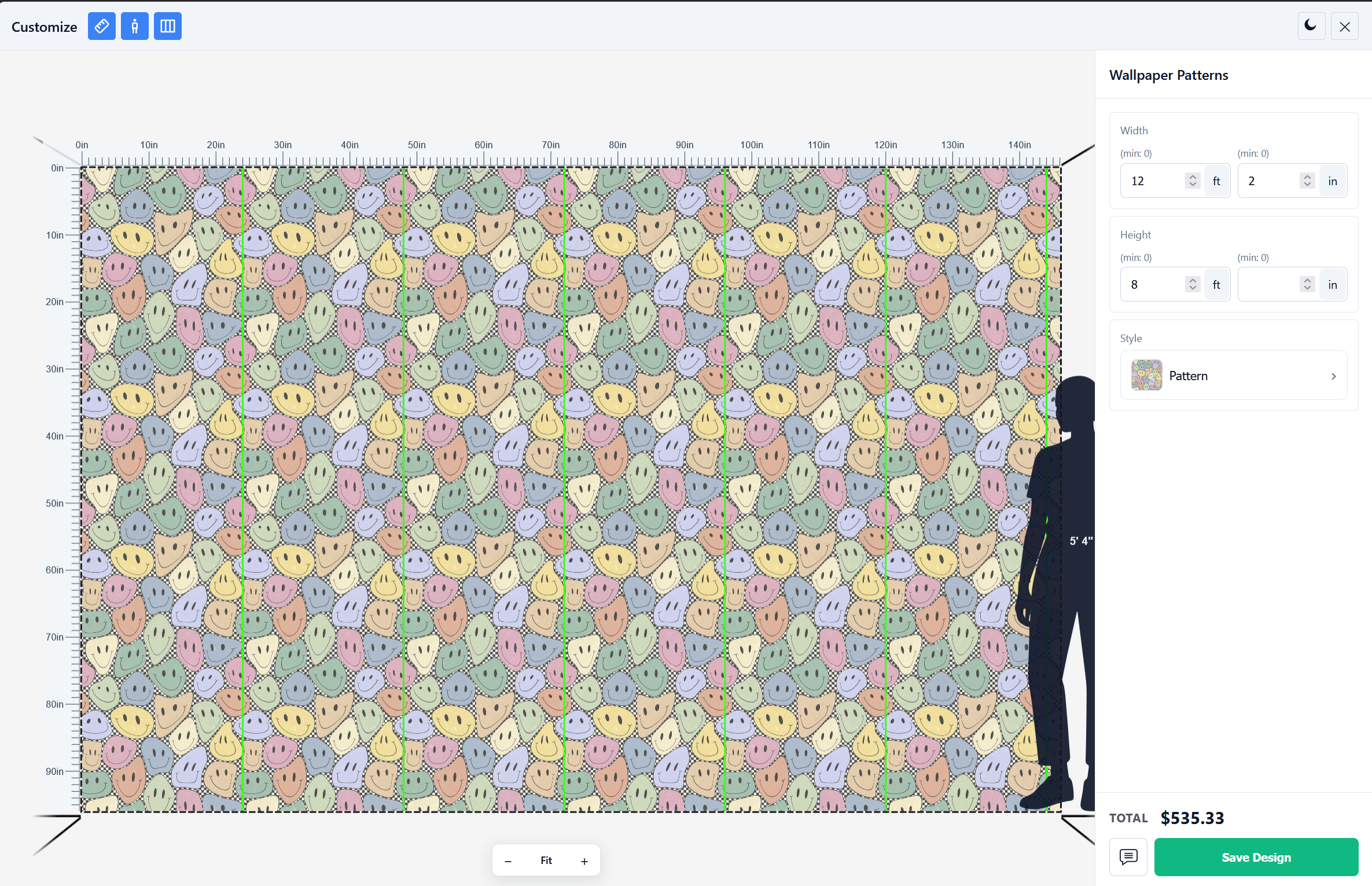Viewport: 1372px width, 886px height.
Task: Adjust the width inches stepper
Action: [x=1307, y=181]
